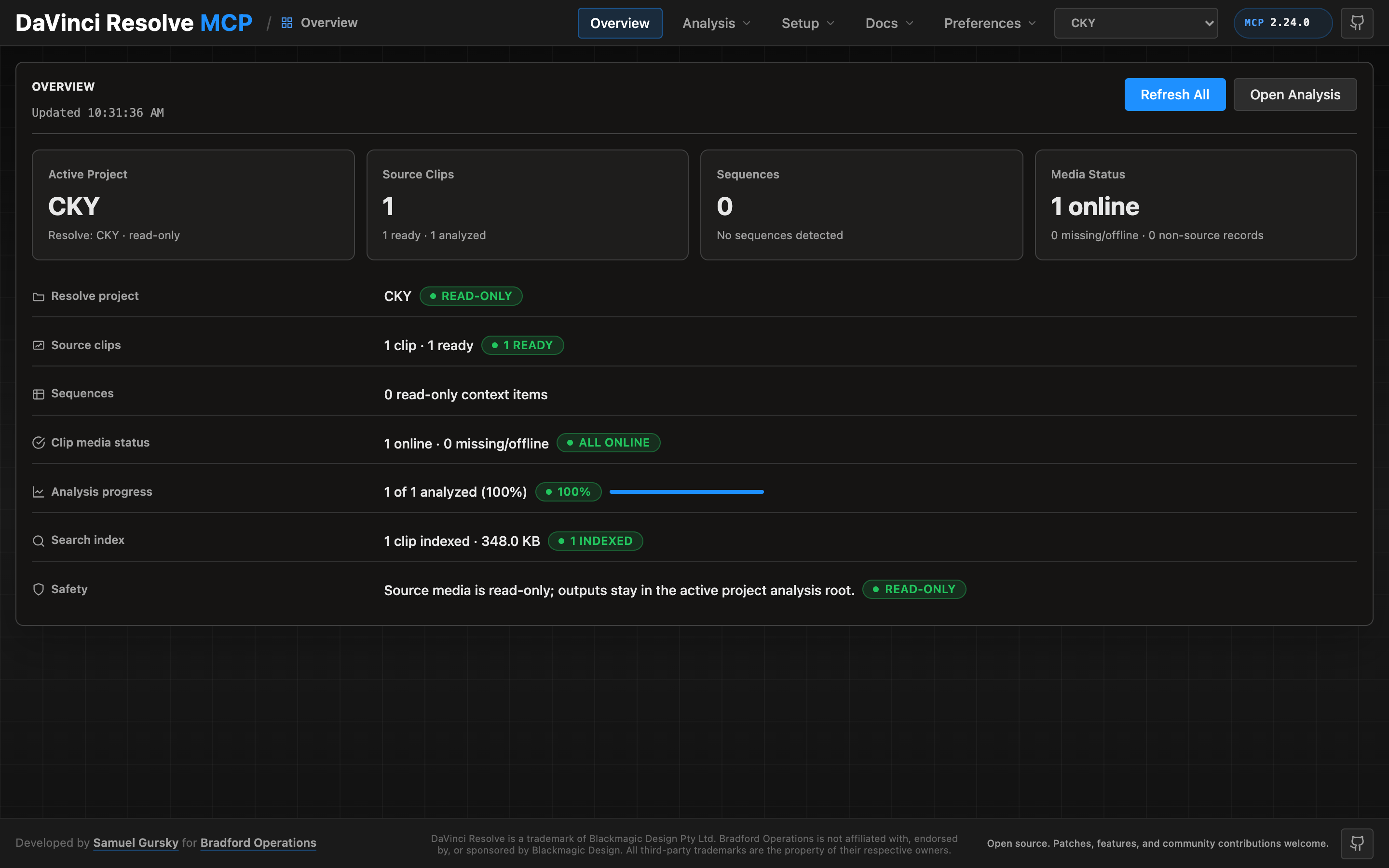
Task: Click the 'Resolve: CKY · read-only' subtitle
Action: point(114,235)
